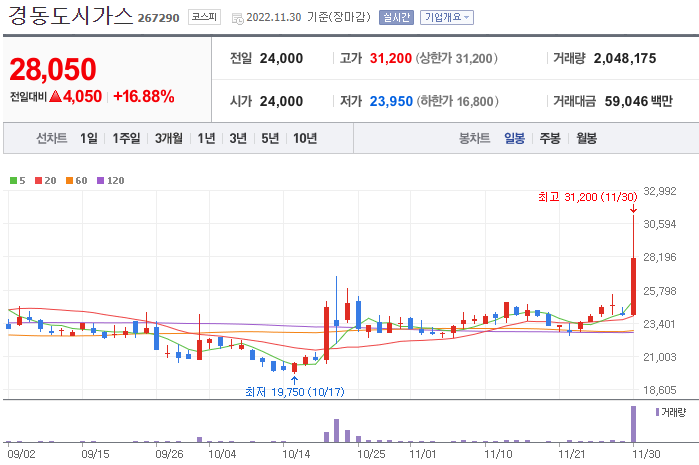The width and height of the screenshot is (699, 465).
Task: Click the 거래대금 value 59,046 백만
Action: coord(638,102)
